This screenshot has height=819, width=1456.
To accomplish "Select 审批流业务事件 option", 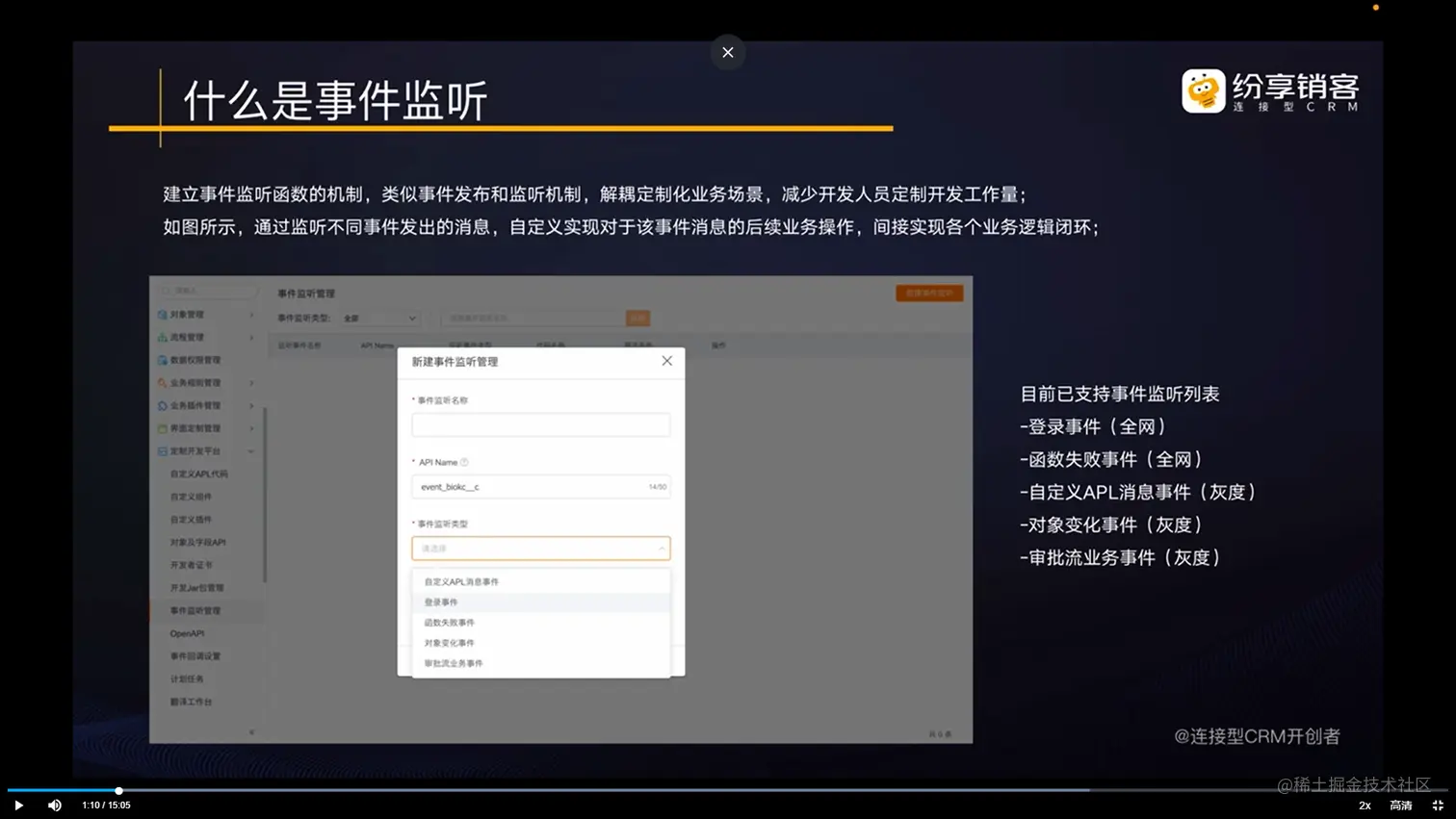I will click(x=541, y=663).
